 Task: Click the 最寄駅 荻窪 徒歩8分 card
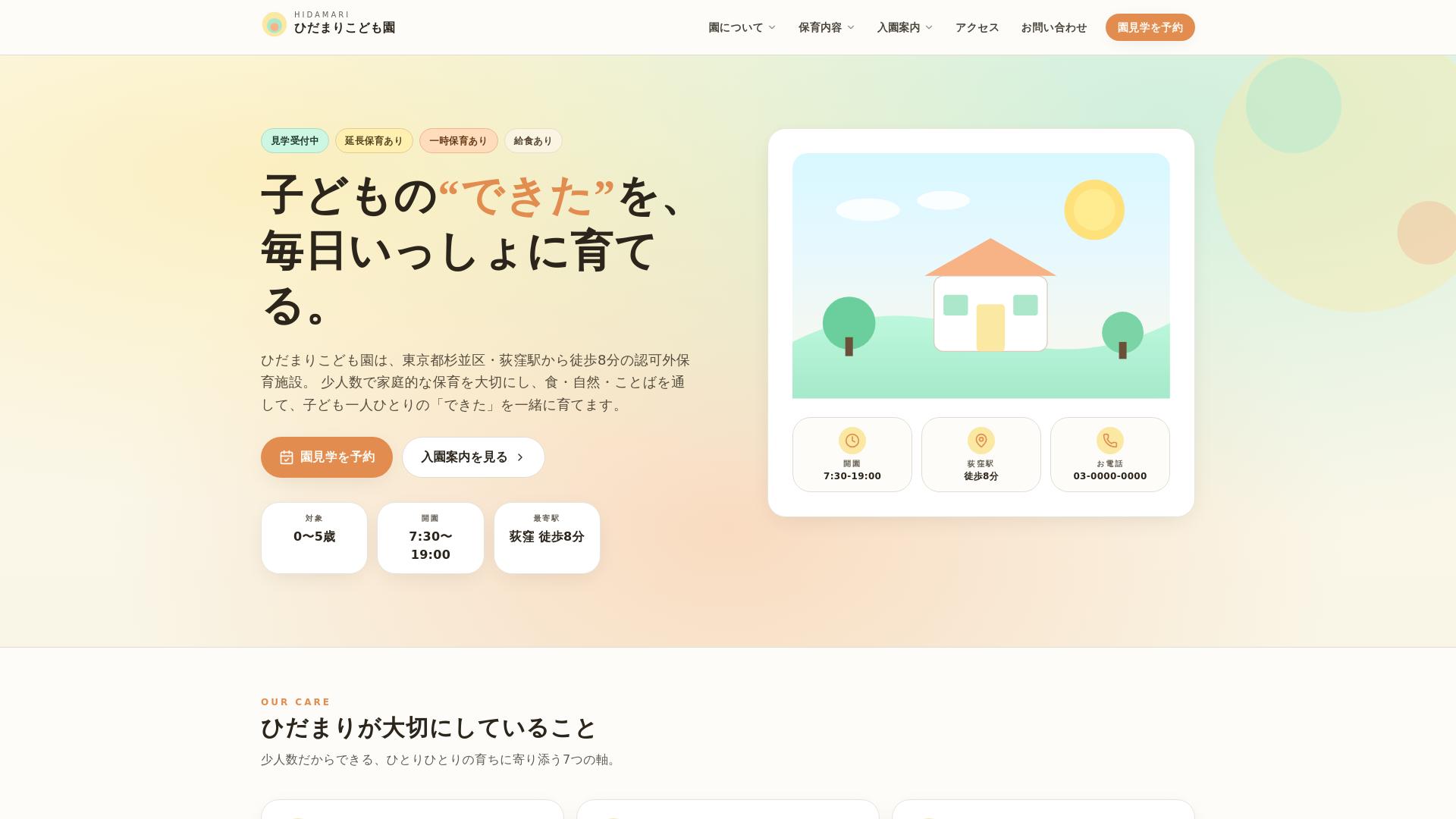[547, 538]
